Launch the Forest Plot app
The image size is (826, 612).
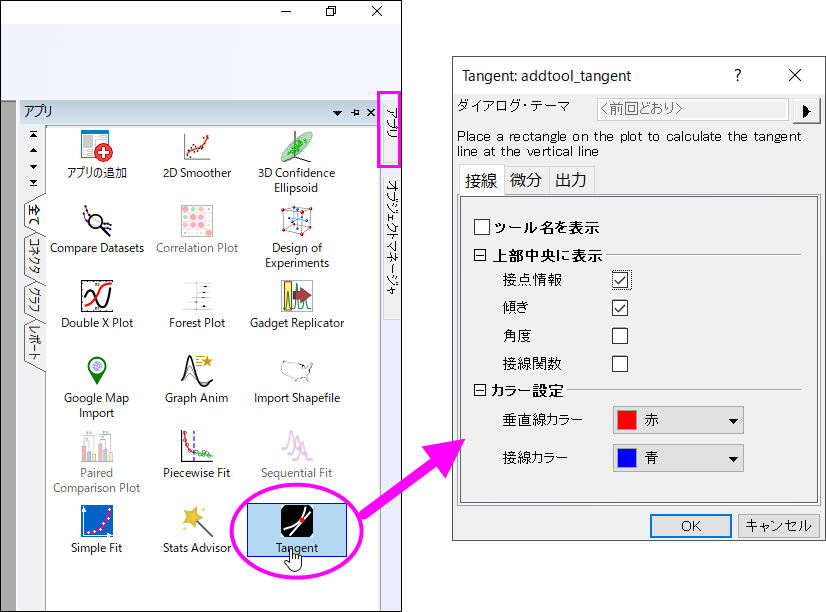(x=196, y=305)
